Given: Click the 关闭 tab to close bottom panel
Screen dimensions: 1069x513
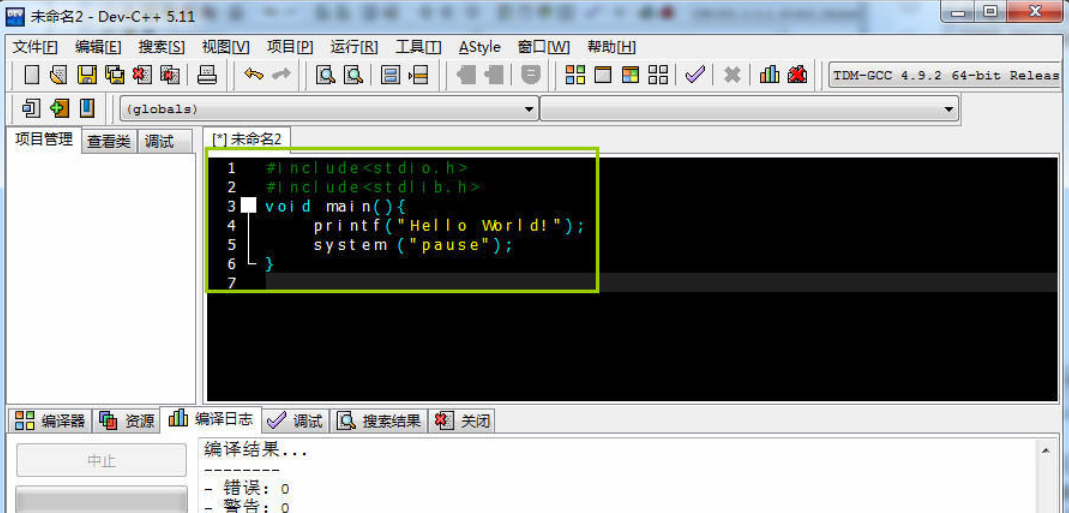Looking at the screenshot, I should click(x=462, y=421).
